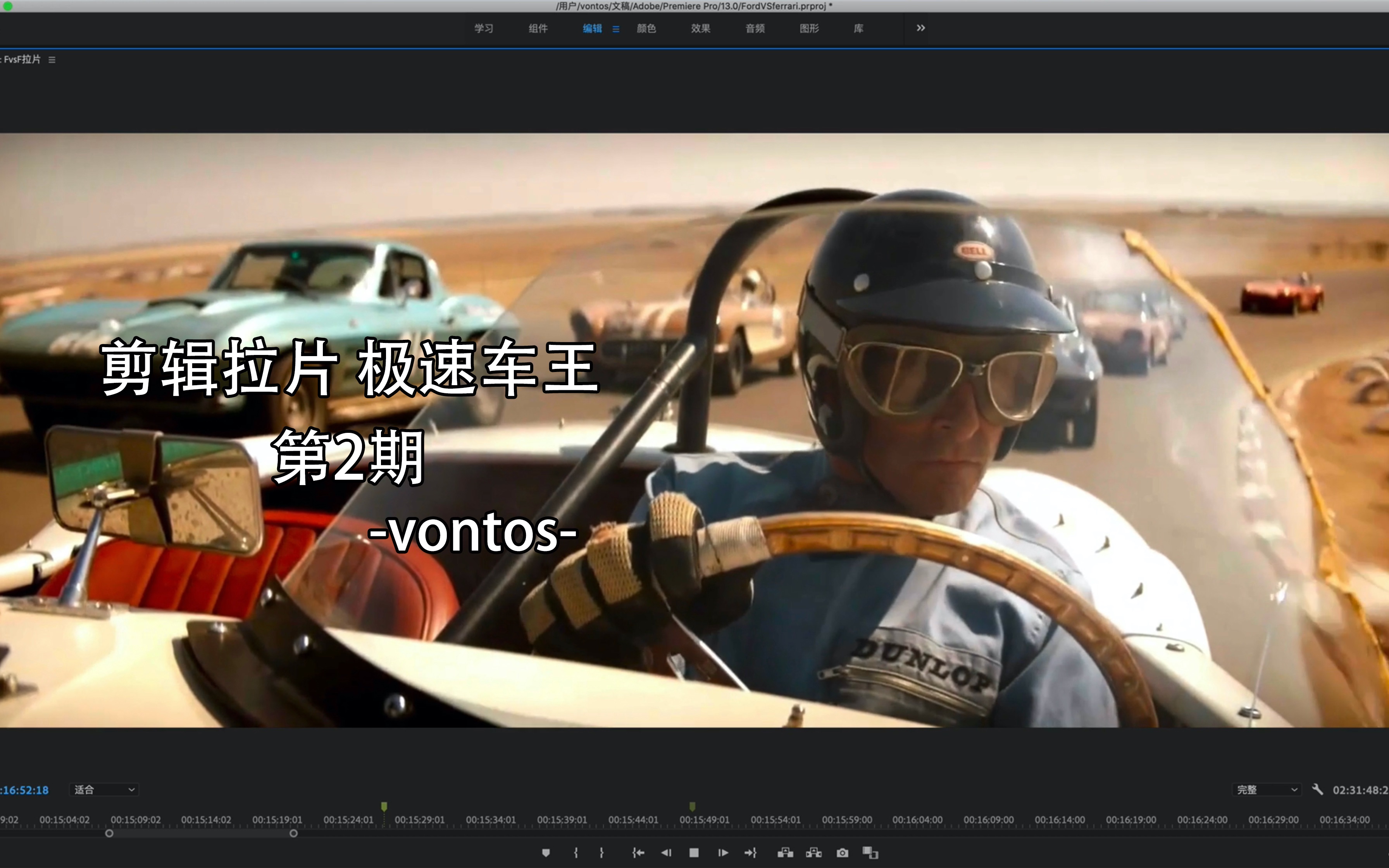Open the 适合 zoom level dropdown
This screenshot has width=1389, height=868.
tap(105, 790)
